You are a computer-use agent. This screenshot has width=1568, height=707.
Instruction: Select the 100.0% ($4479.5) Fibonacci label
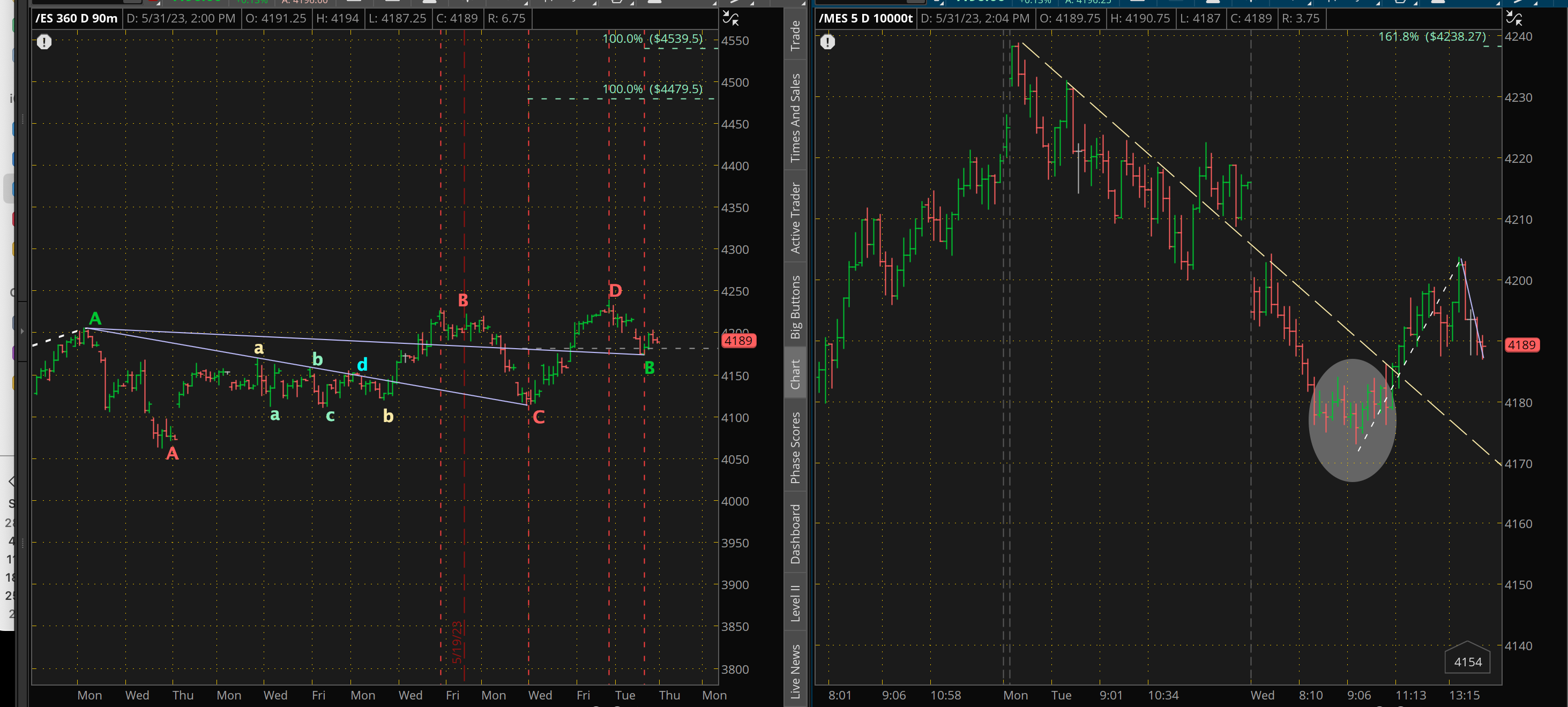click(x=652, y=89)
